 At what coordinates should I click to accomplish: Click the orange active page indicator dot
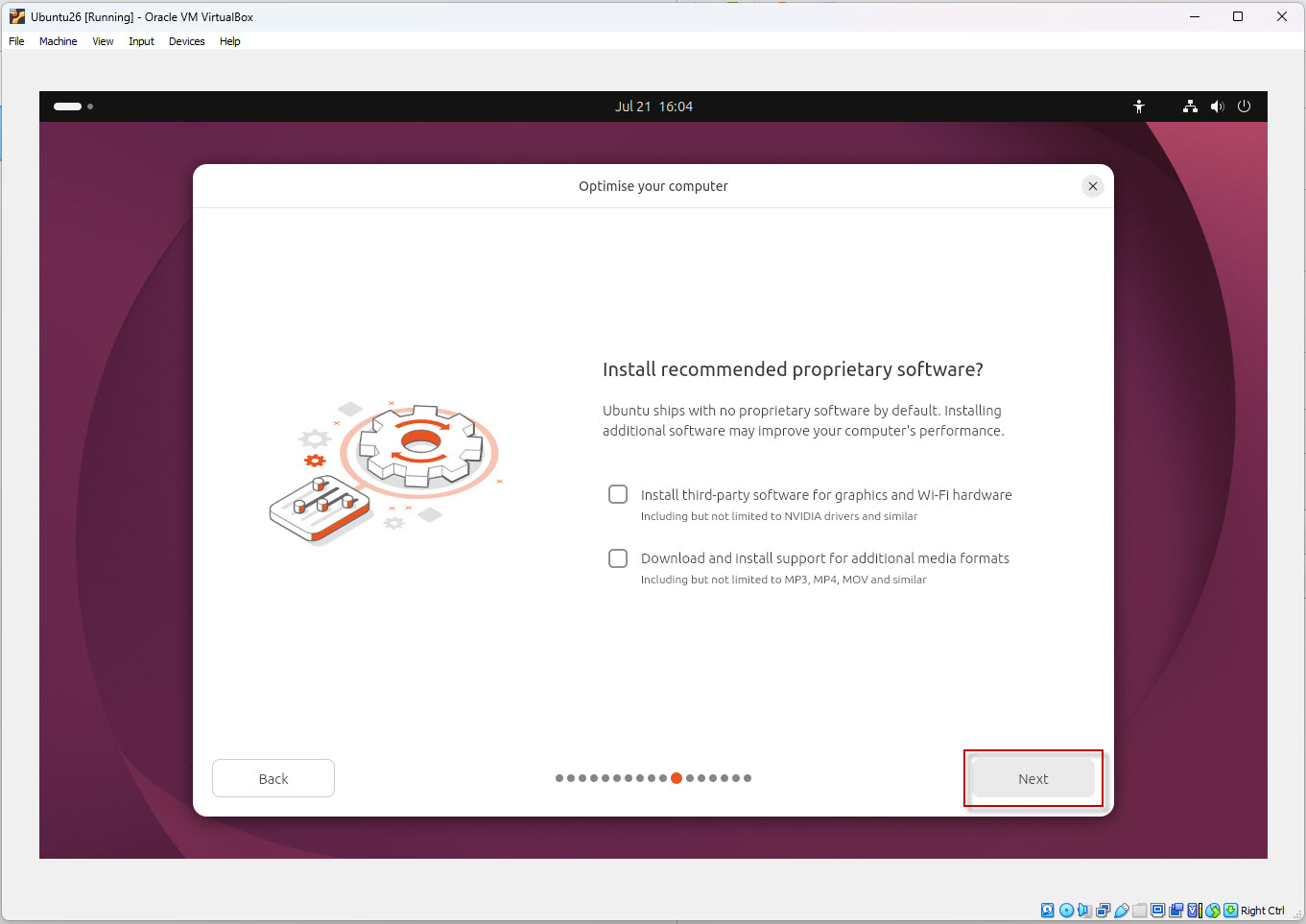(x=677, y=778)
